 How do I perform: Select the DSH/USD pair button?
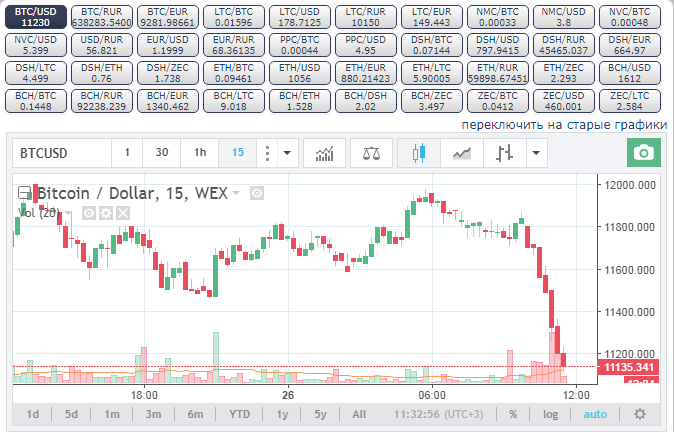pyautogui.click(x=498, y=45)
